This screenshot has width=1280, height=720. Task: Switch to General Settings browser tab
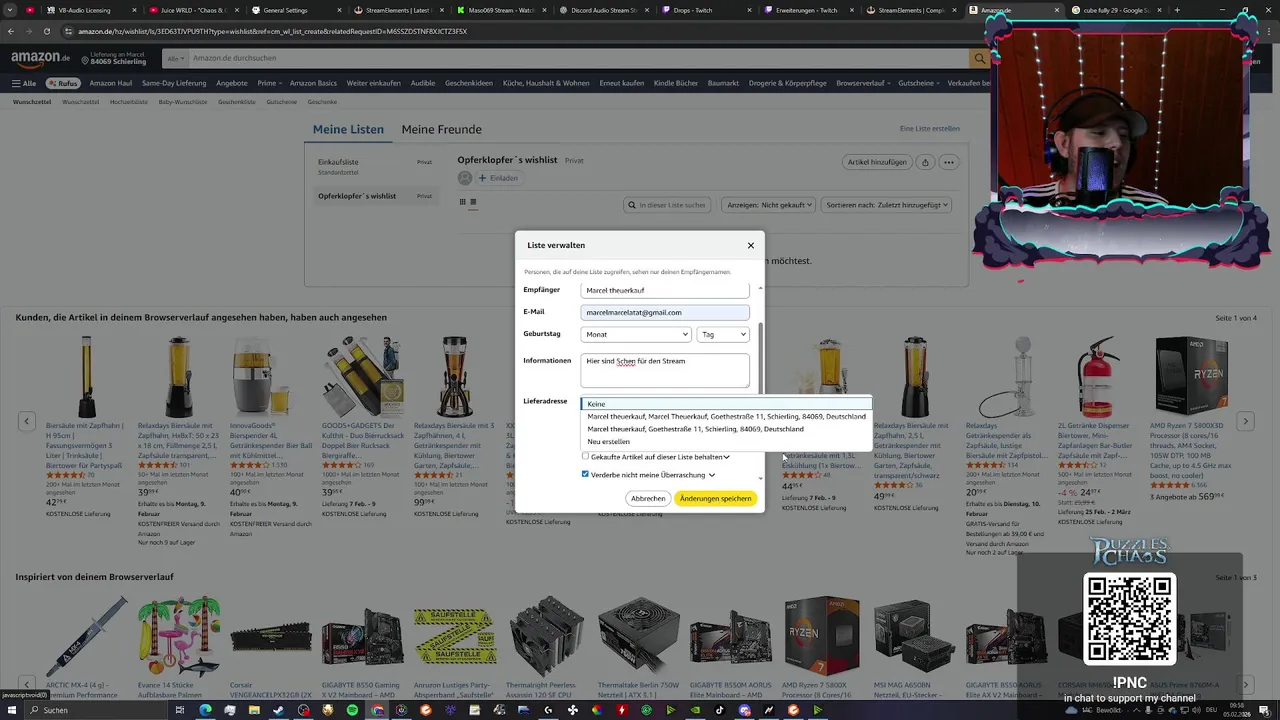287,10
